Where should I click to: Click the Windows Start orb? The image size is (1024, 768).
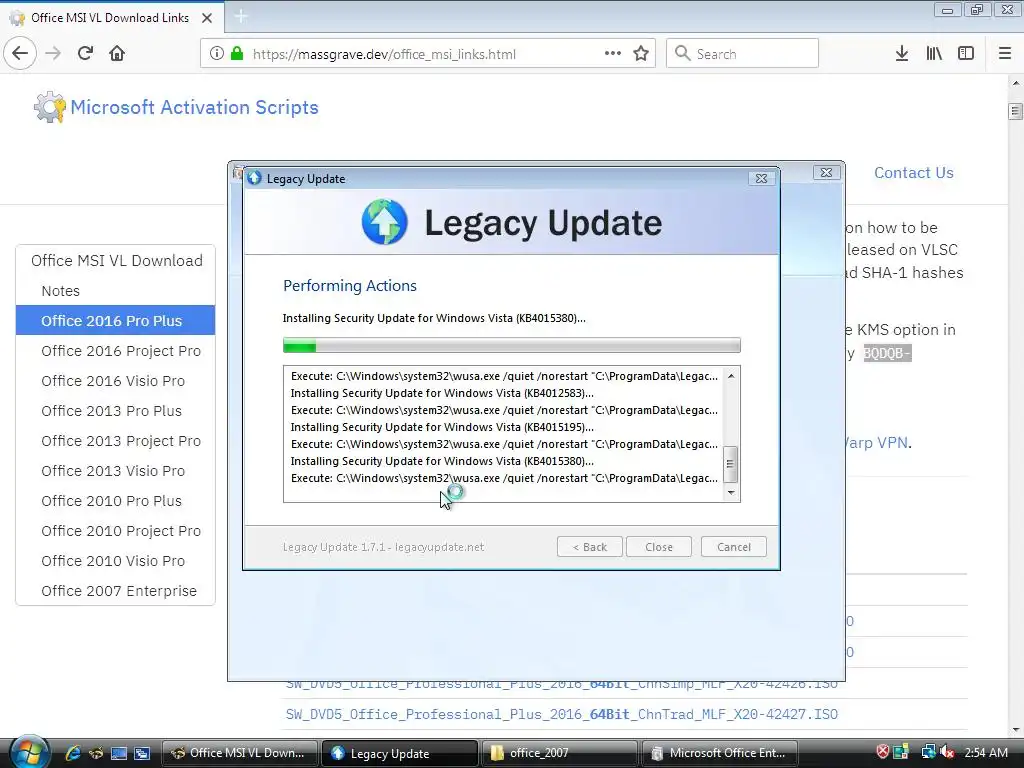click(28, 752)
